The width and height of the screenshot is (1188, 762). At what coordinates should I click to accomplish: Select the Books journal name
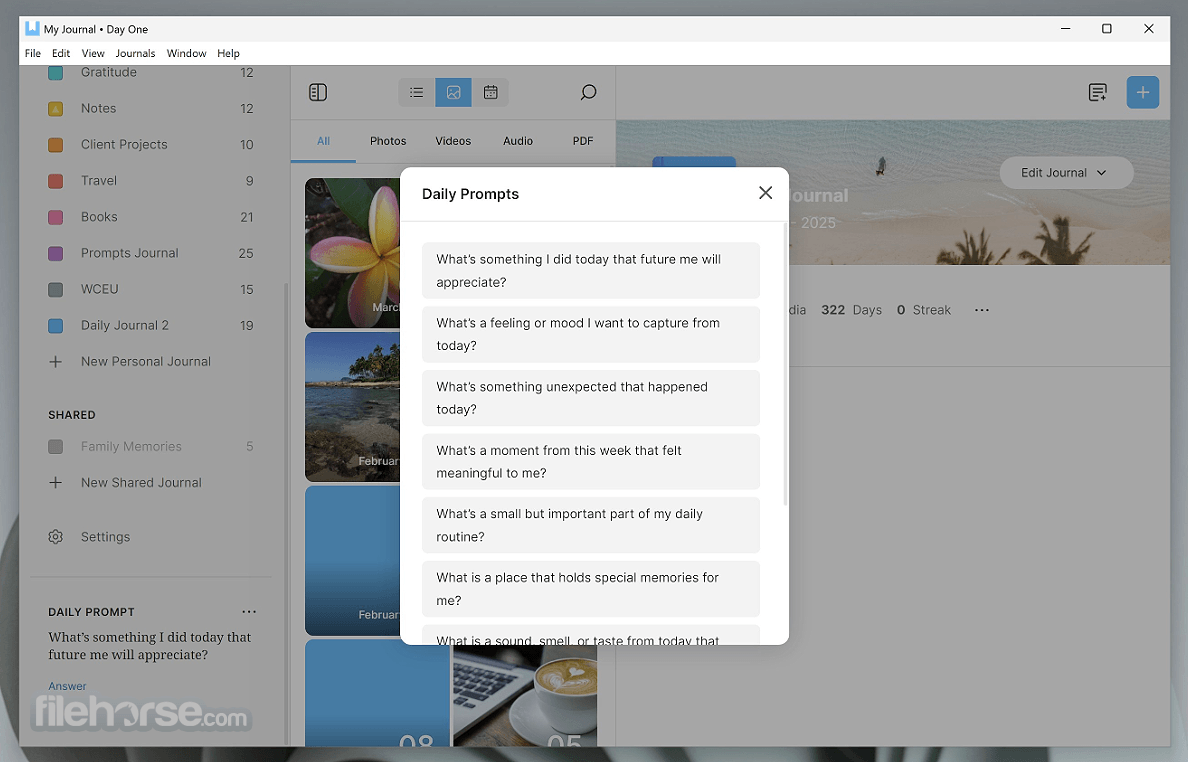[99, 217]
